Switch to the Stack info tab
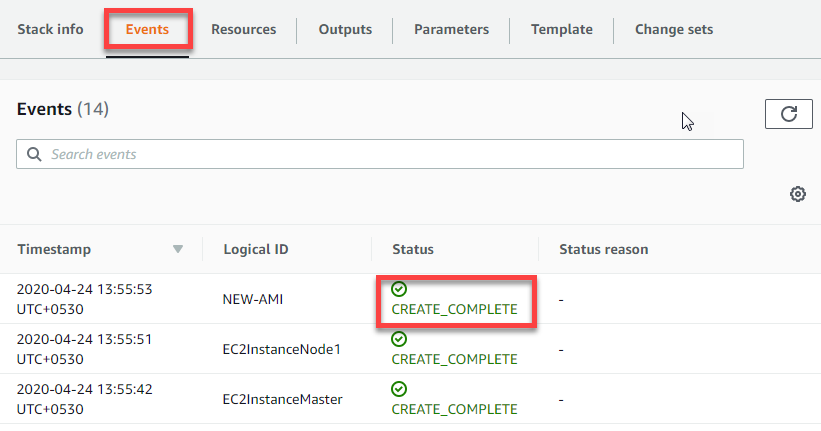The height and width of the screenshot is (431, 821). pyautogui.click(x=50, y=29)
